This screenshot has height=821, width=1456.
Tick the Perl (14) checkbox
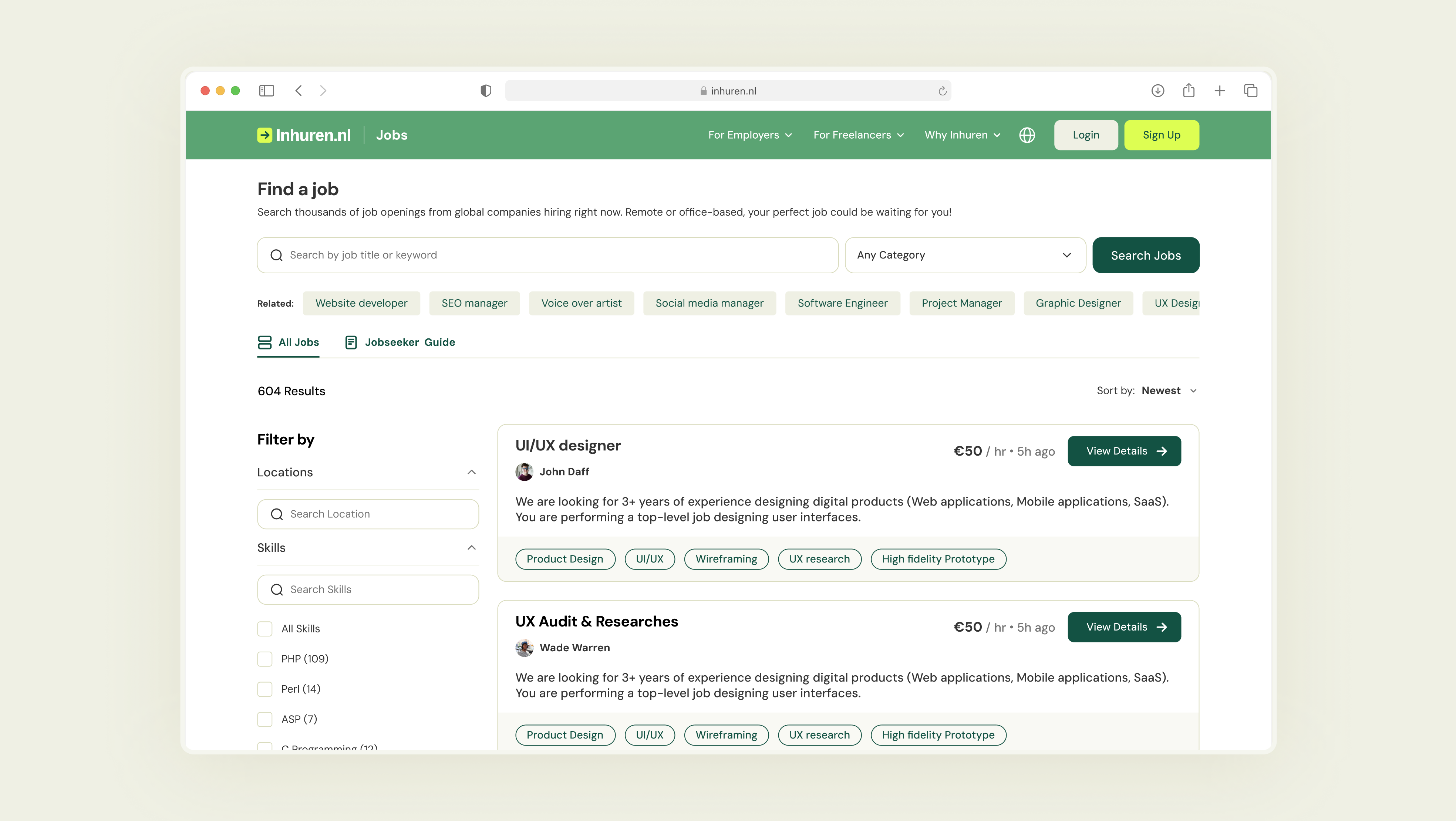(265, 689)
